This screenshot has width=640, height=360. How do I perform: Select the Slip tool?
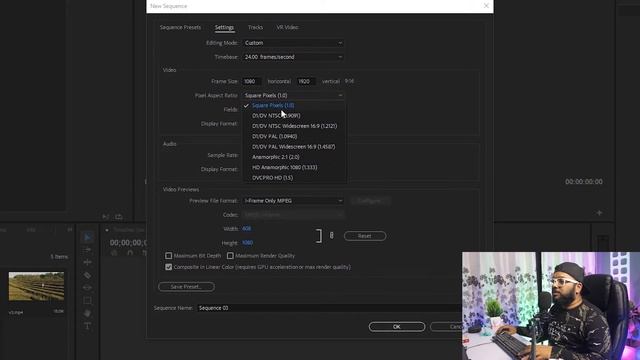click(x=87, y=288)
